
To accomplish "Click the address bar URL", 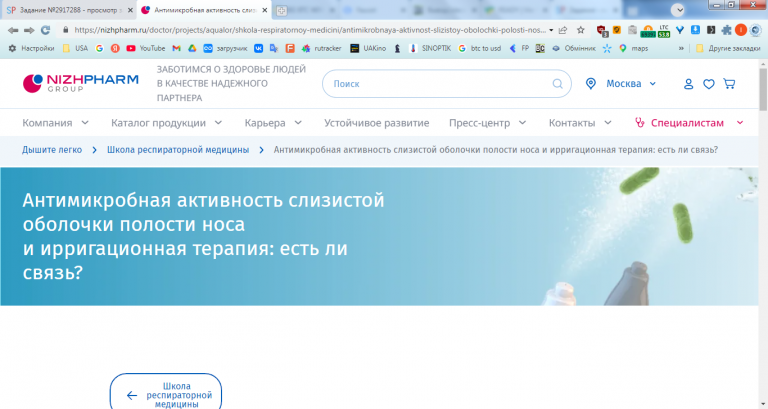I will (x=310, y=30).
